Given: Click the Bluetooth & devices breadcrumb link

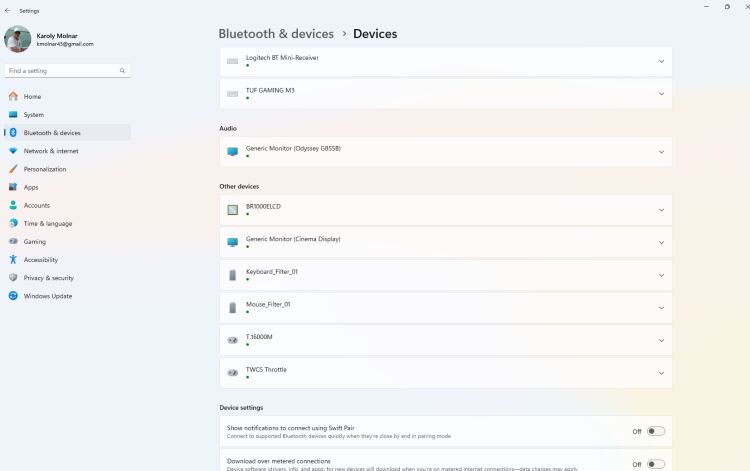Looking at the screenshot, I should [x=276, y=34].
